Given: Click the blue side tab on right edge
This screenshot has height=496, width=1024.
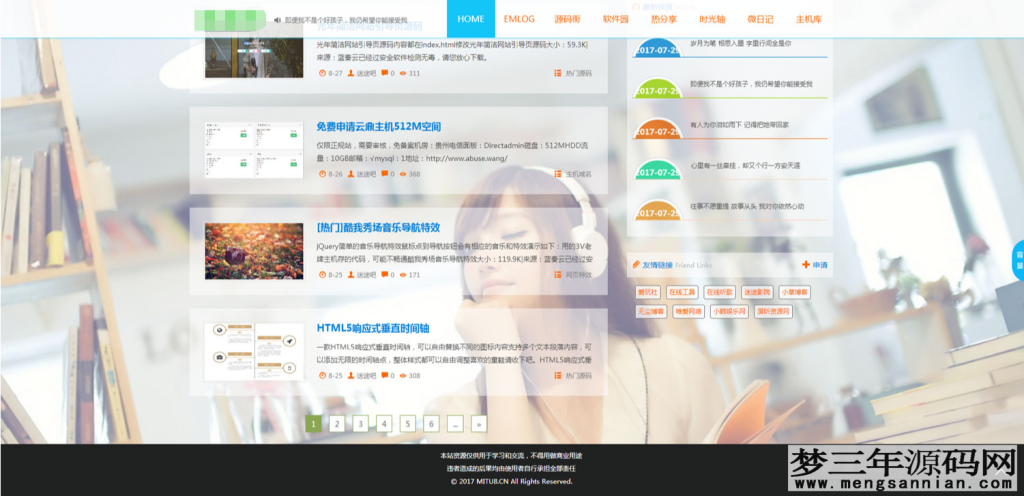Looking at the screenshot, I should point(1019,261).
